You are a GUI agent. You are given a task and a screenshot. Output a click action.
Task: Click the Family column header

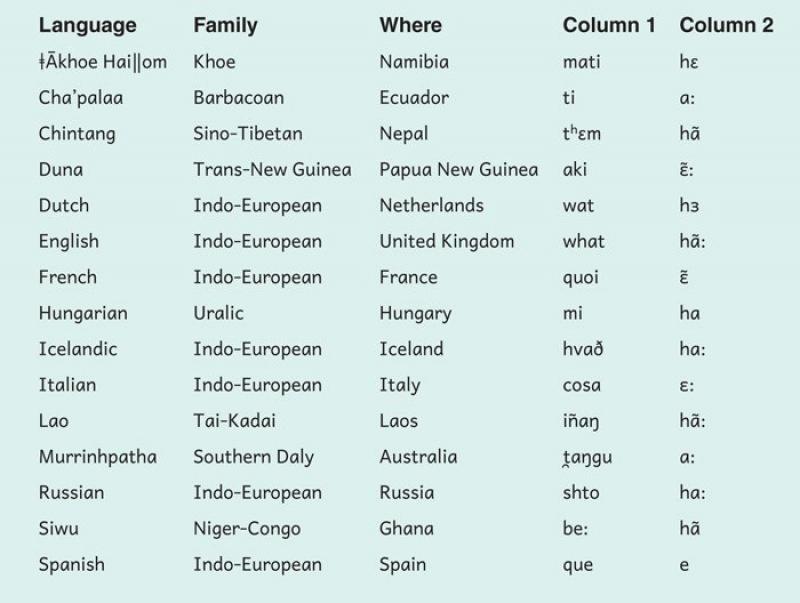pos(227,26)
